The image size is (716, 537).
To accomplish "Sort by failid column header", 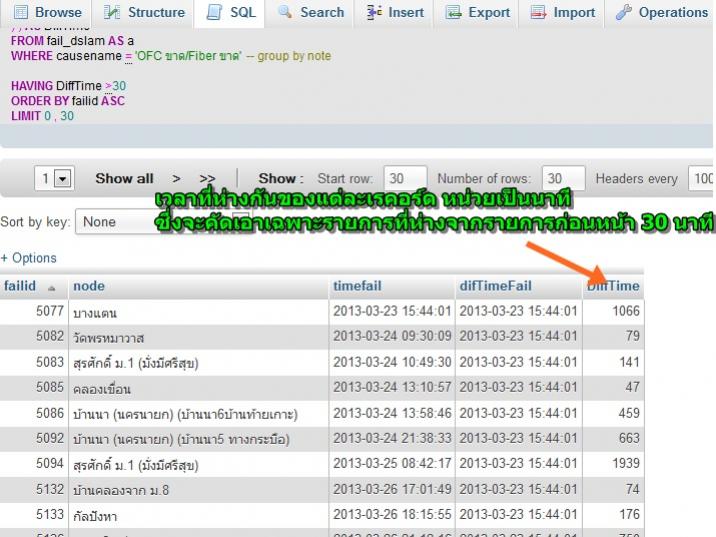I will [x=20, y=286].
